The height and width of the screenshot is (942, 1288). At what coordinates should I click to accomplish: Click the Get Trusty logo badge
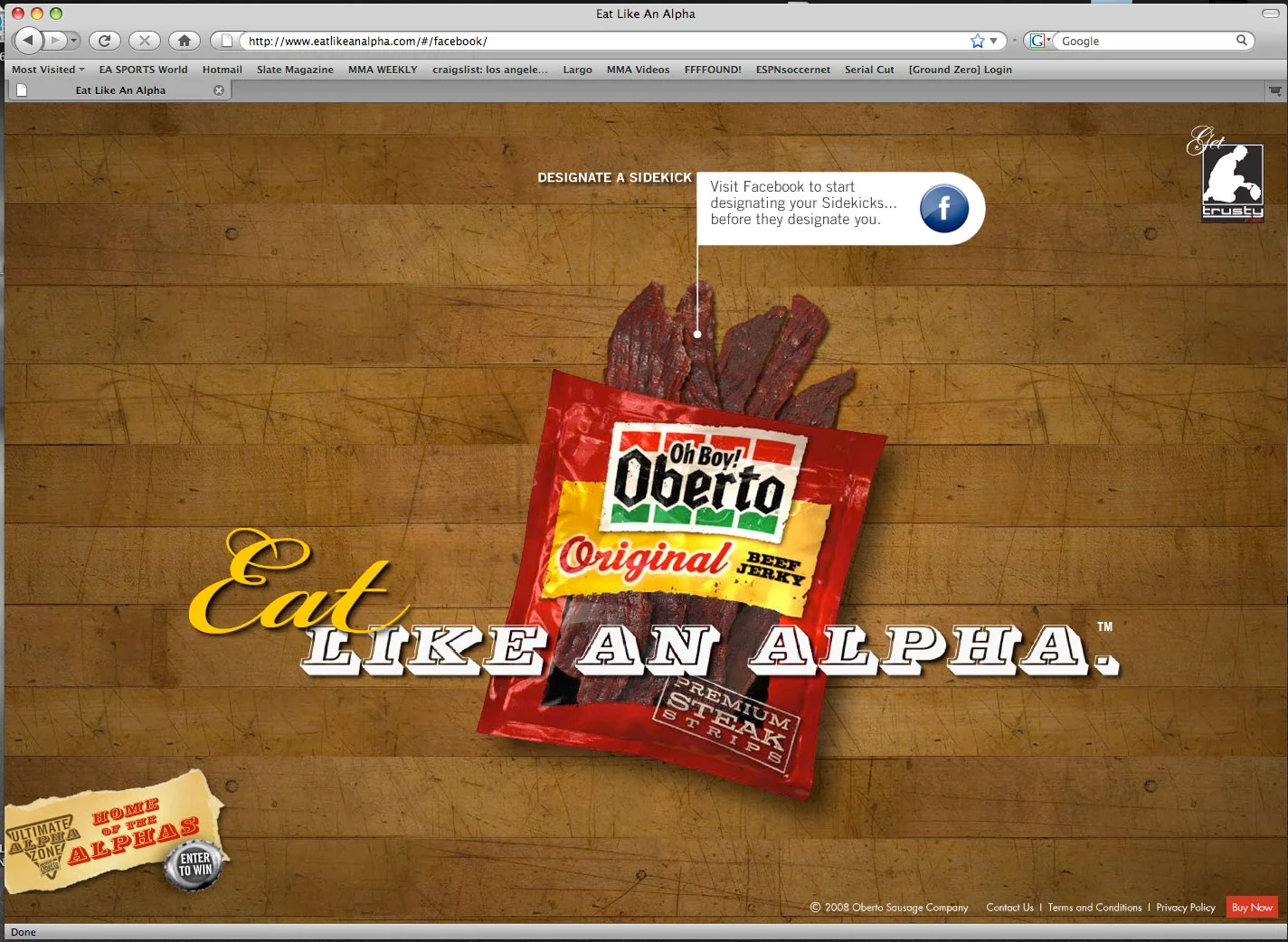click(x=1226, y=174)
